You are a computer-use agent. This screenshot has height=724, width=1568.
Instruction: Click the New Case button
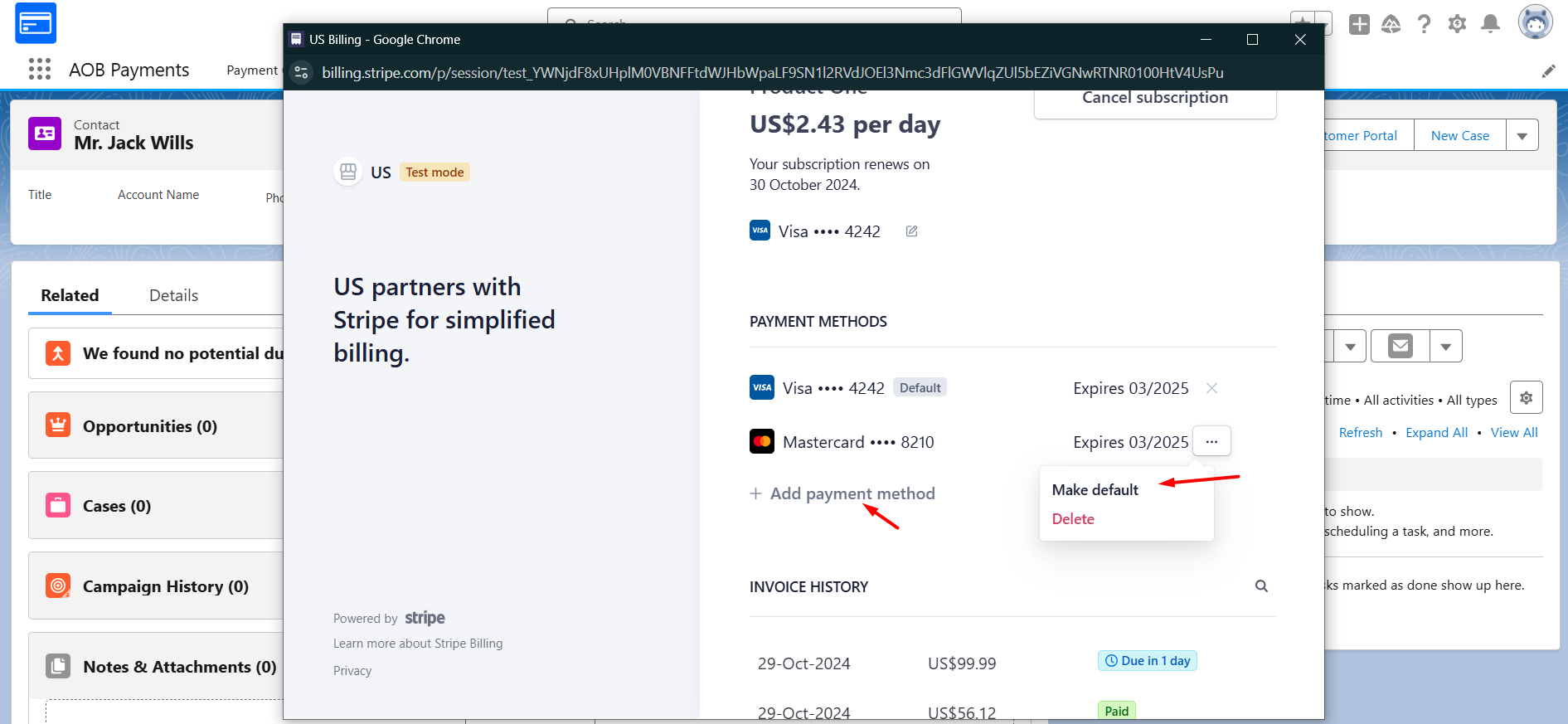[1460, 135]
